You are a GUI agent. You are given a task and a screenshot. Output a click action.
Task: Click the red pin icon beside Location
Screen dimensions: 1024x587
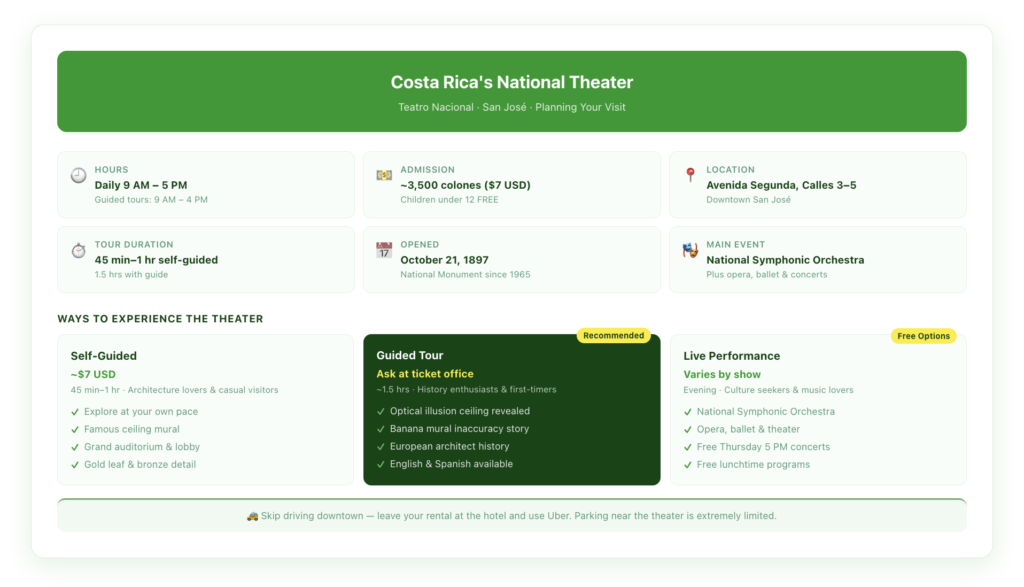click(690, 174)
